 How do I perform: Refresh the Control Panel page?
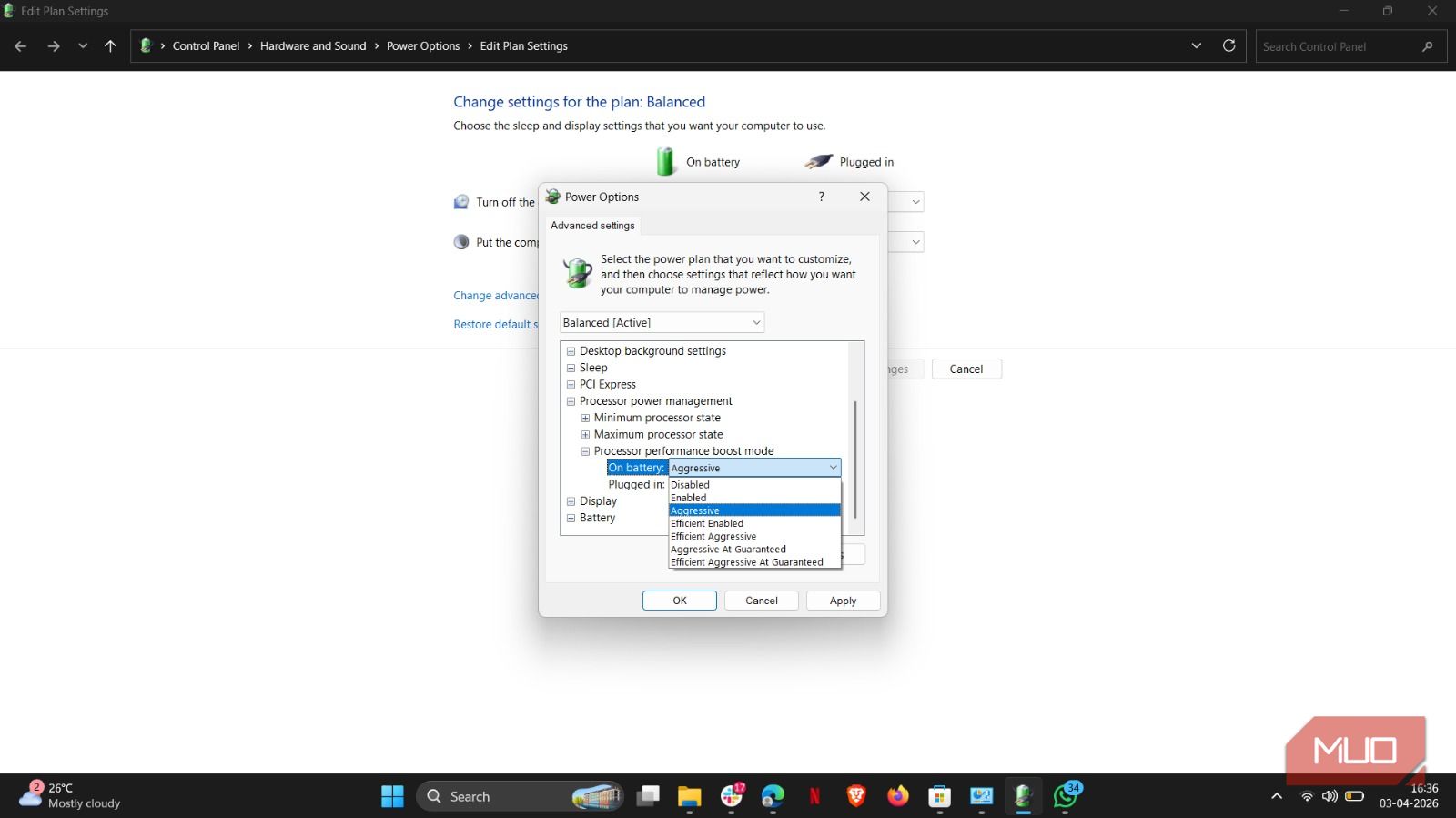tap(1228, 45)
